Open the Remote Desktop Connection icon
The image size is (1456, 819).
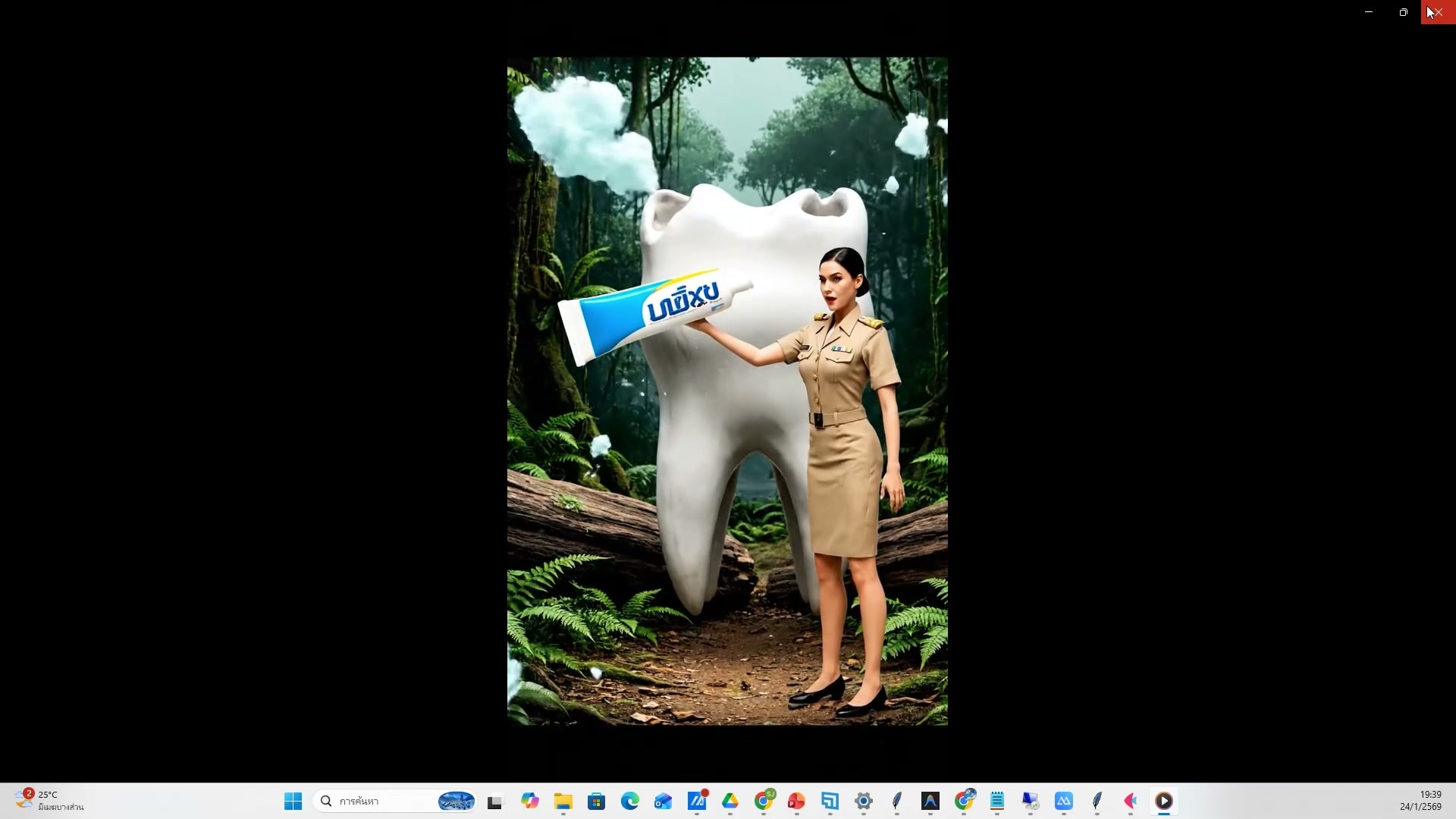(x=1030, y=801)
